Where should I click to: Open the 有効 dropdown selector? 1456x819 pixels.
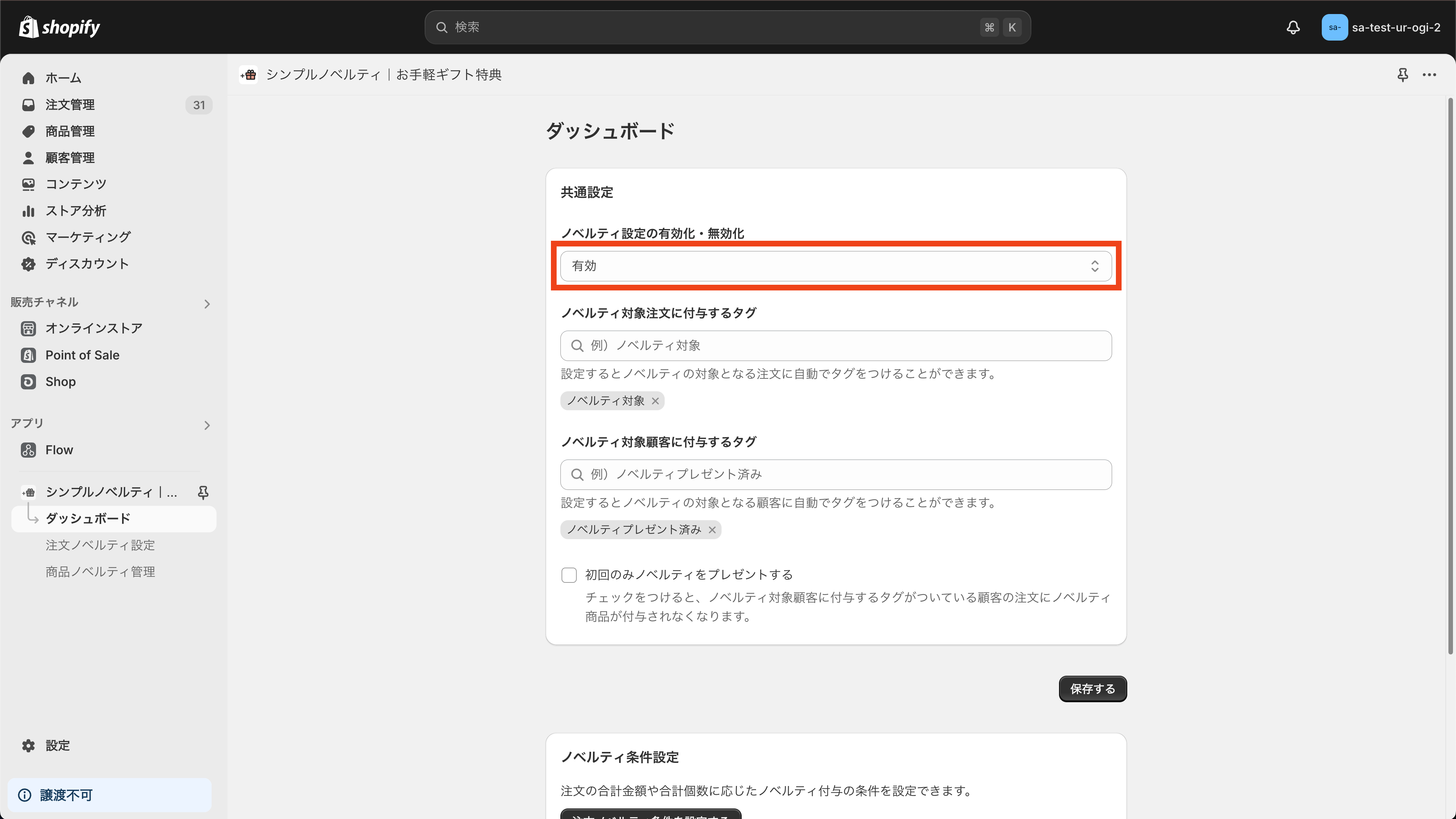[x=835, y=266]
